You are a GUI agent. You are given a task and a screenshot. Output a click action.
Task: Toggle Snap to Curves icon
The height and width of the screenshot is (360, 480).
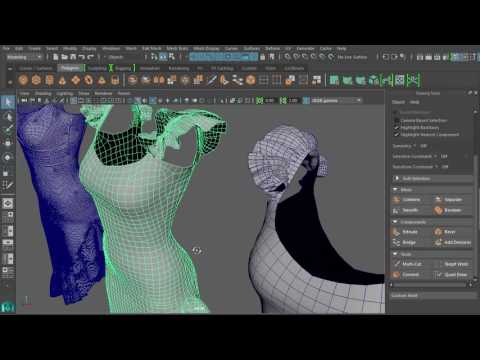pos(296,57)
